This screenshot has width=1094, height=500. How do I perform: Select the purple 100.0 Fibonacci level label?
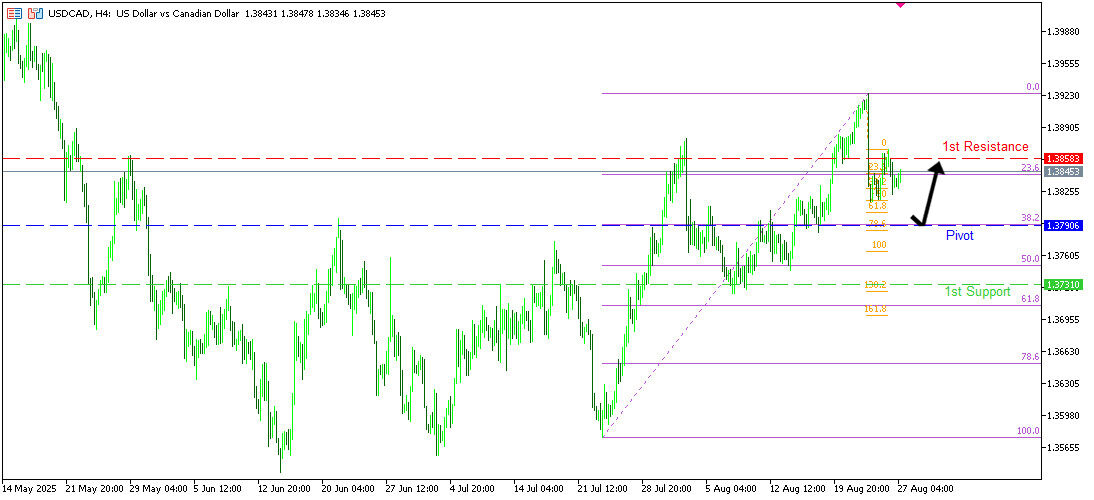tap(1028, 431)
